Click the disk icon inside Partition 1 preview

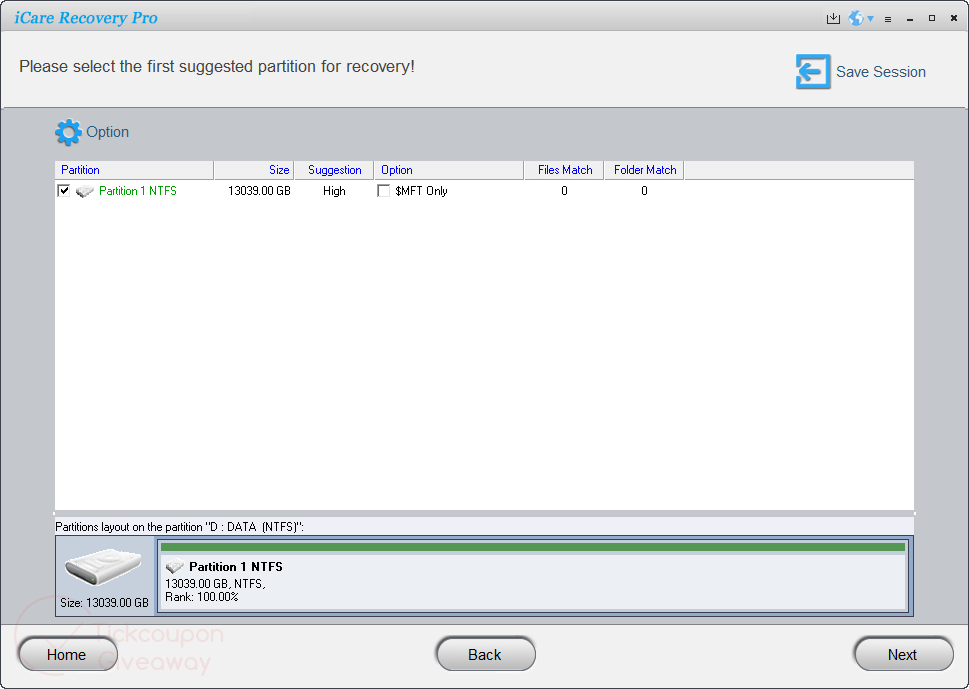176,566
